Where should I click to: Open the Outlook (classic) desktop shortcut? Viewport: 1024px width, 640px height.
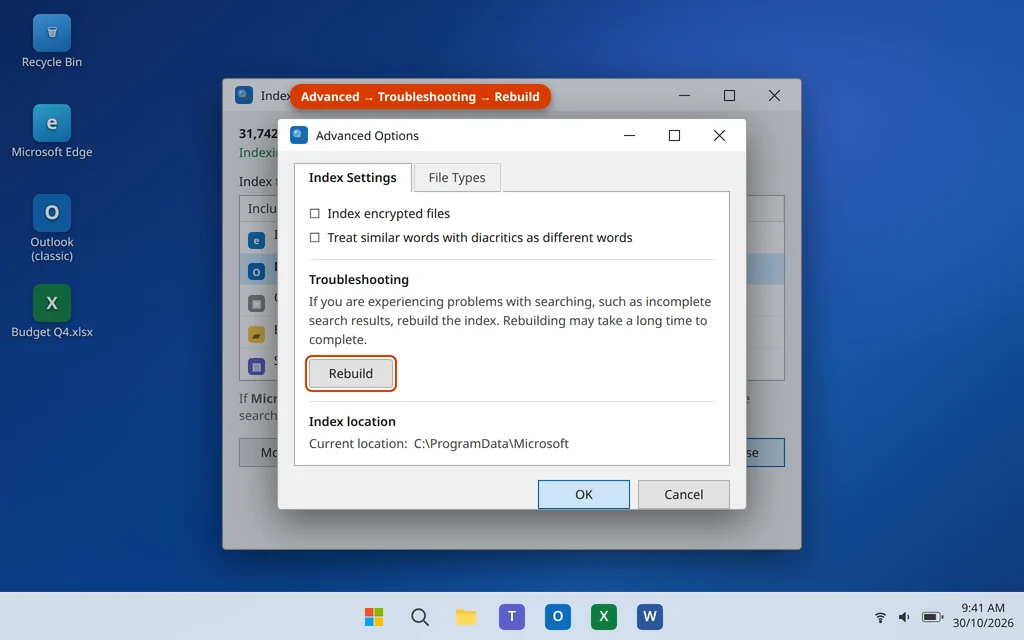coord(52,228)
